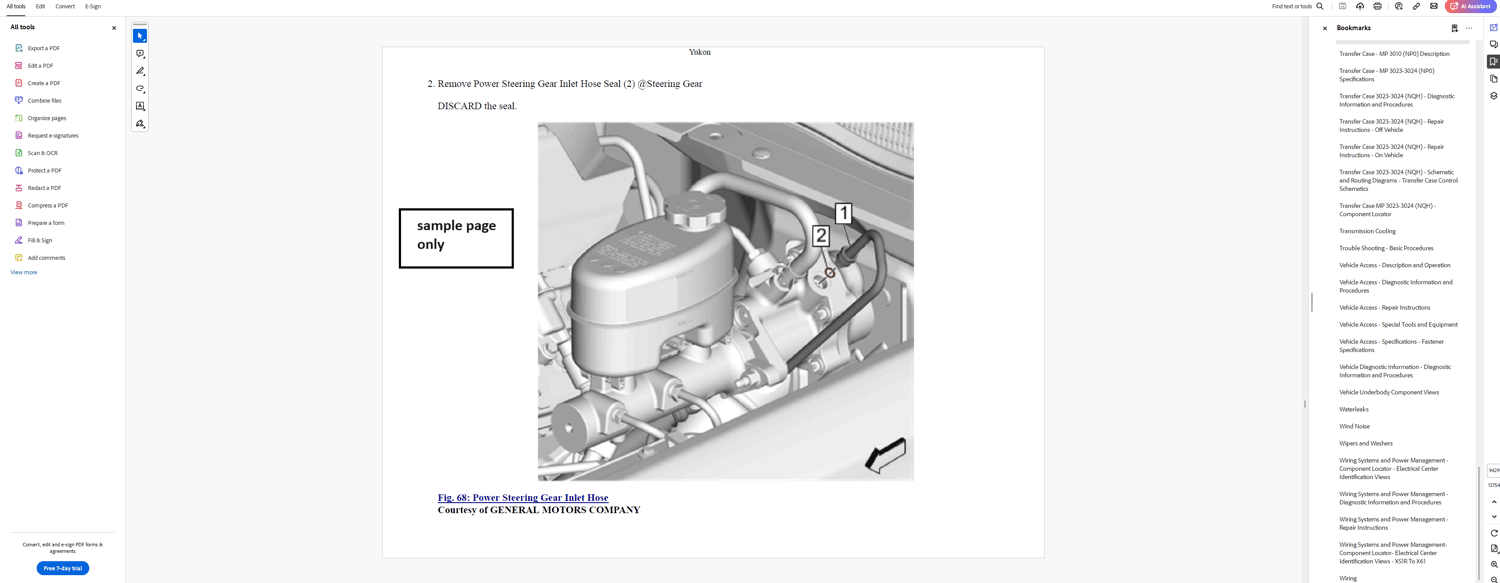Open Wipers and Washers bookmark
Screen dimensions: 1500x583
click(x=1366, y=443)
